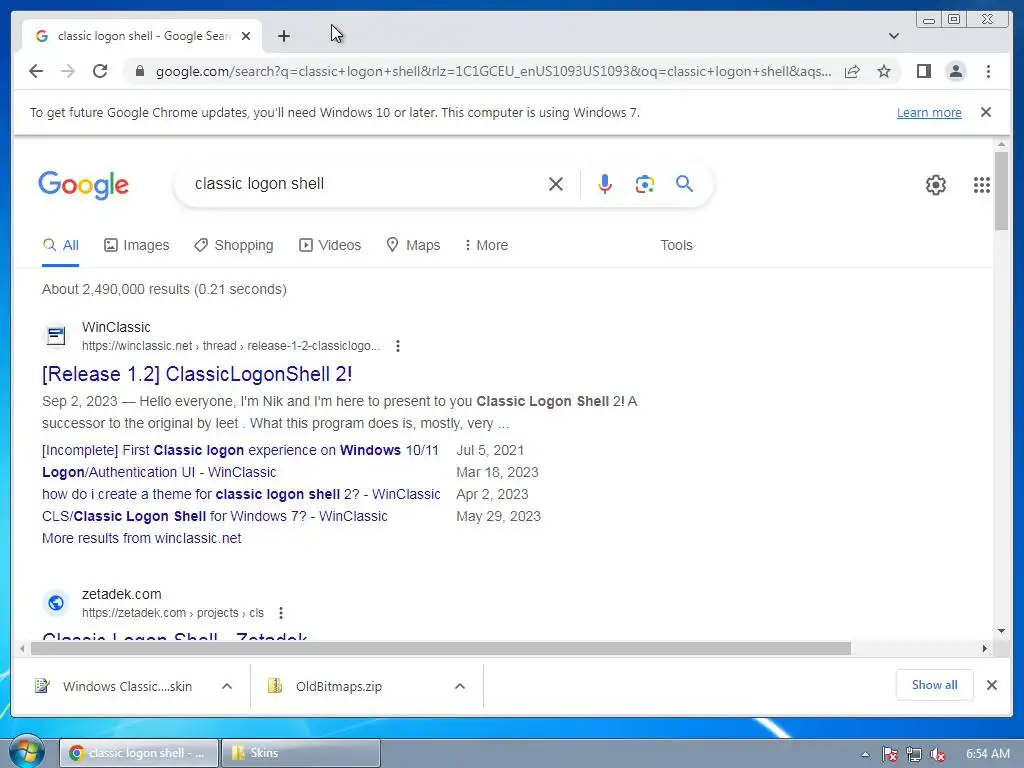Click the horizontal scrollbar right arrow

point(985,648)
